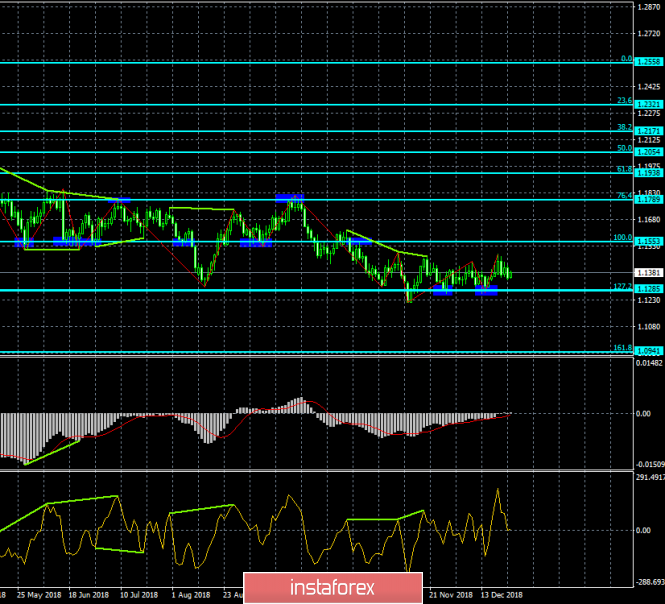Click the CCI lower scale value -288.693

click(650, 582)
